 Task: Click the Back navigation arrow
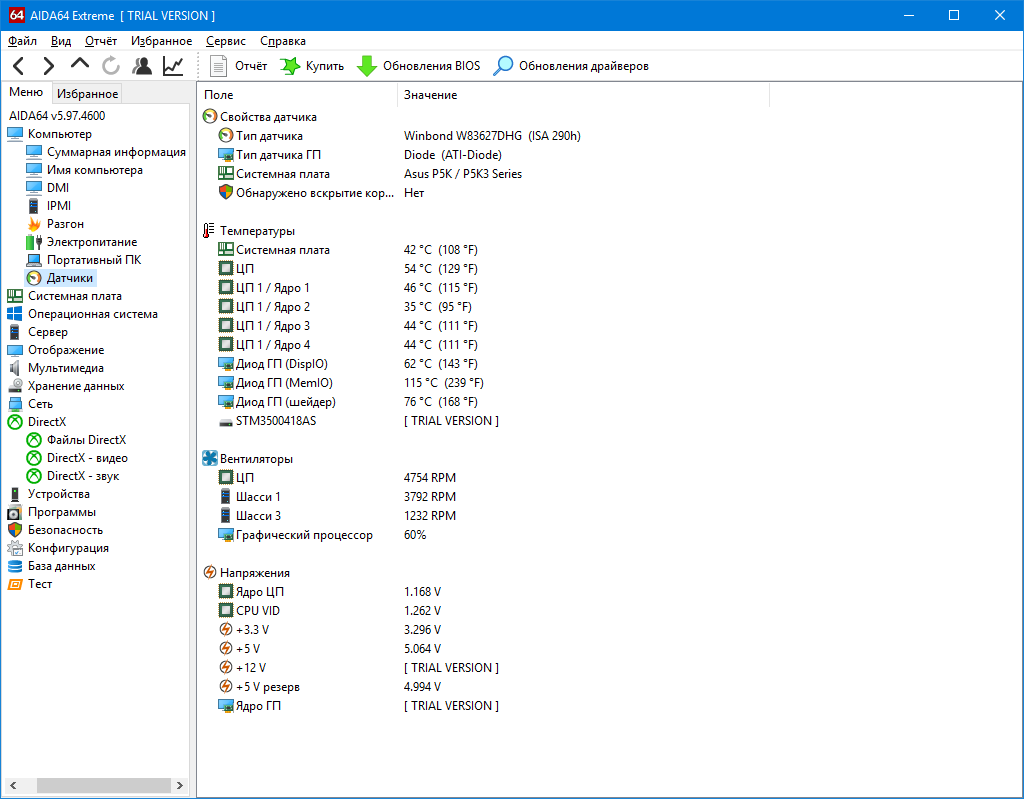click(19, 66)
